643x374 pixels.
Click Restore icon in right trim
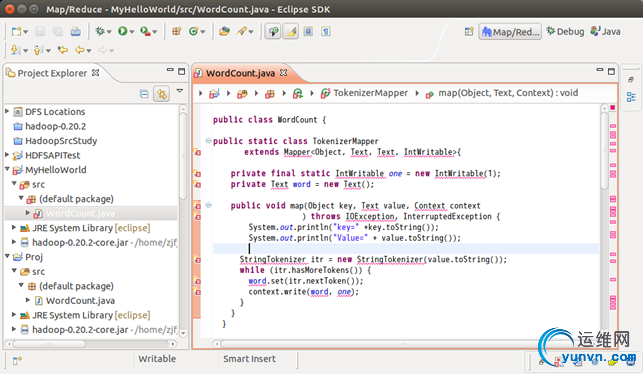(631, 80)
